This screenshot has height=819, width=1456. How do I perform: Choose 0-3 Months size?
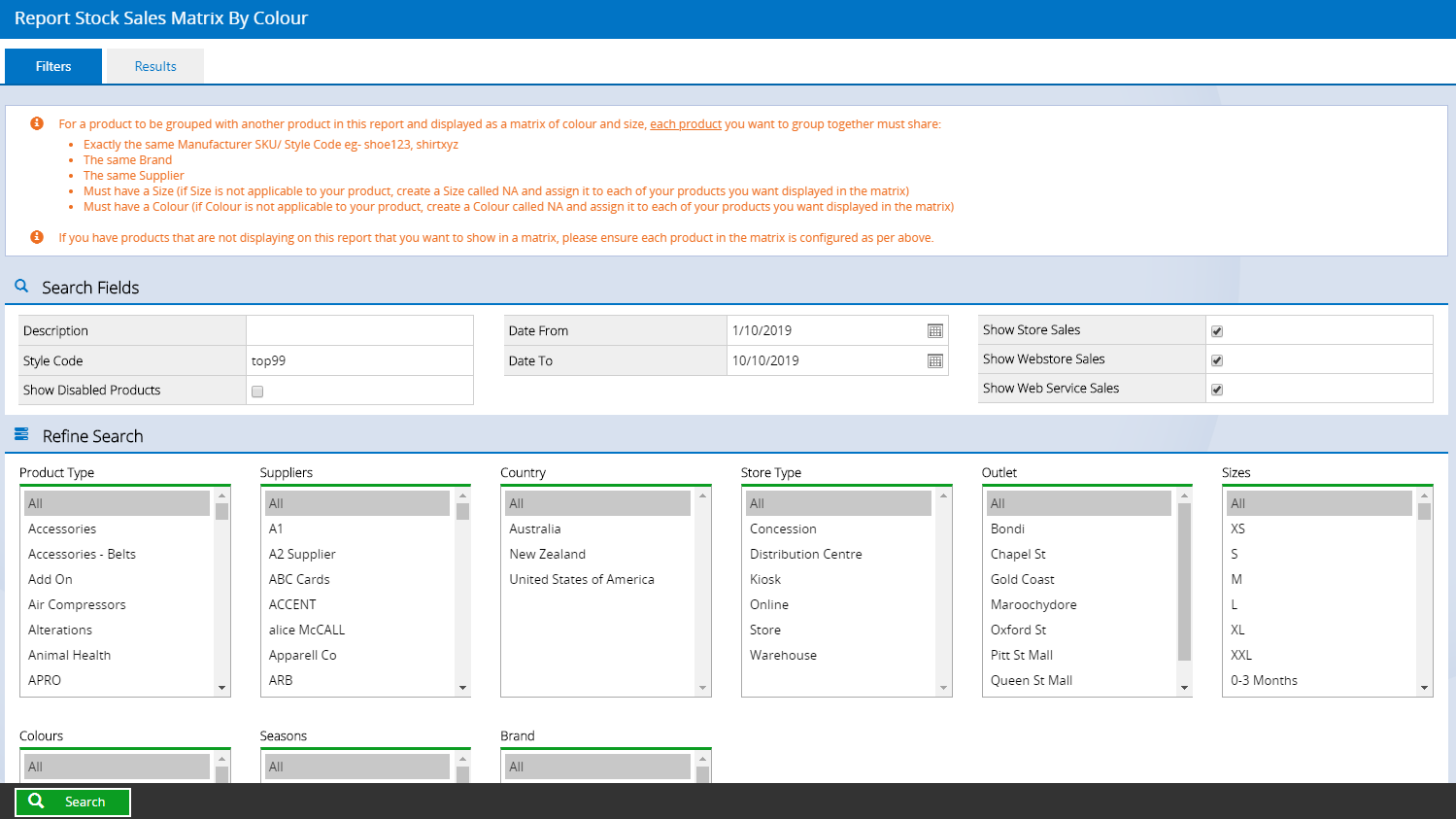[x=1319, y=680]
